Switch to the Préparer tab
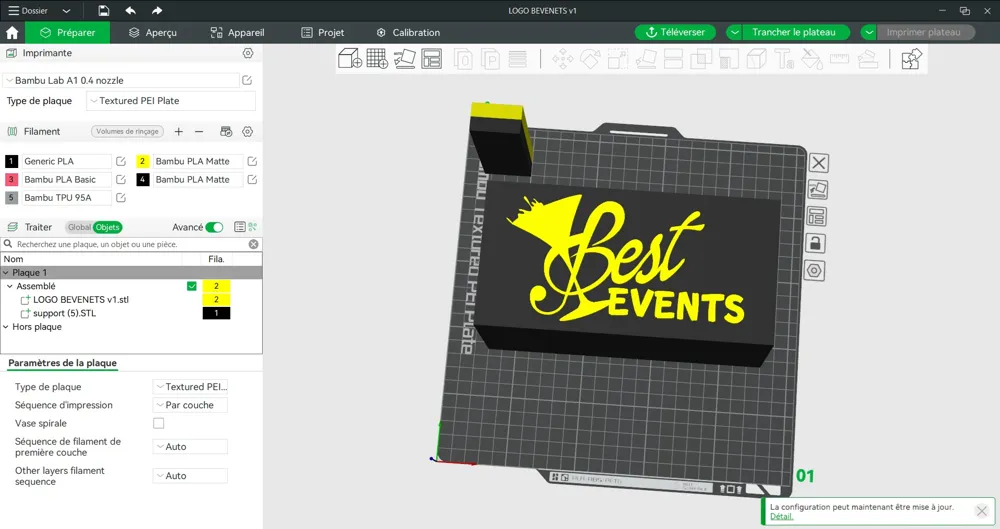The height and width of the screenshot is (529, 1000). [x=67, y=33]
